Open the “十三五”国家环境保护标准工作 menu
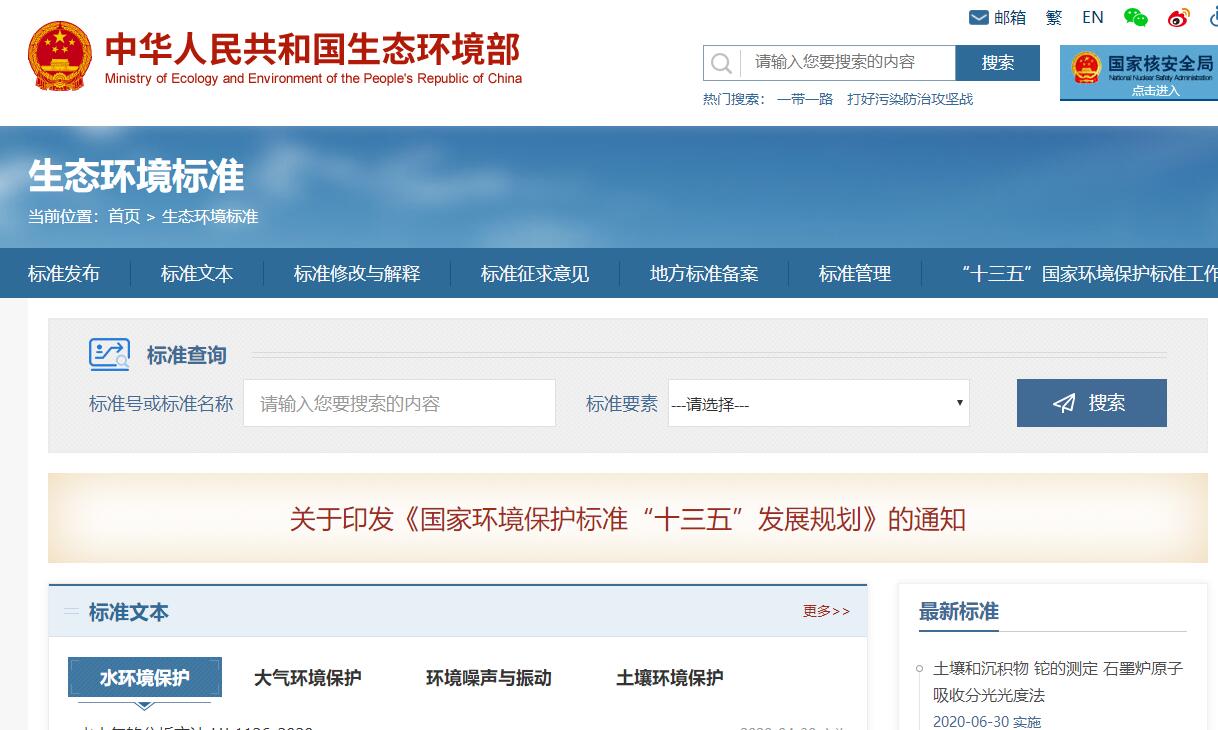The height and width of the screenshot is (730, 1218). [x=1088, y=273]
